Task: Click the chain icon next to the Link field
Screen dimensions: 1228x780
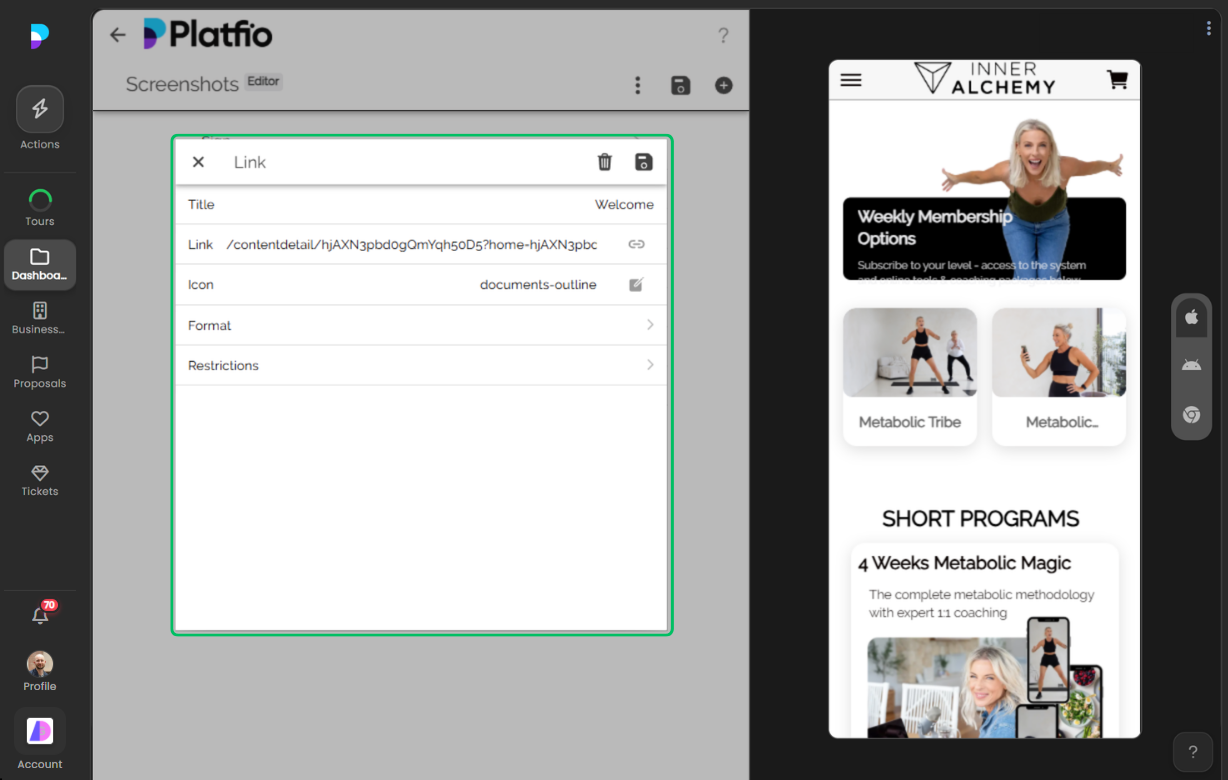Action: [637, 244]
